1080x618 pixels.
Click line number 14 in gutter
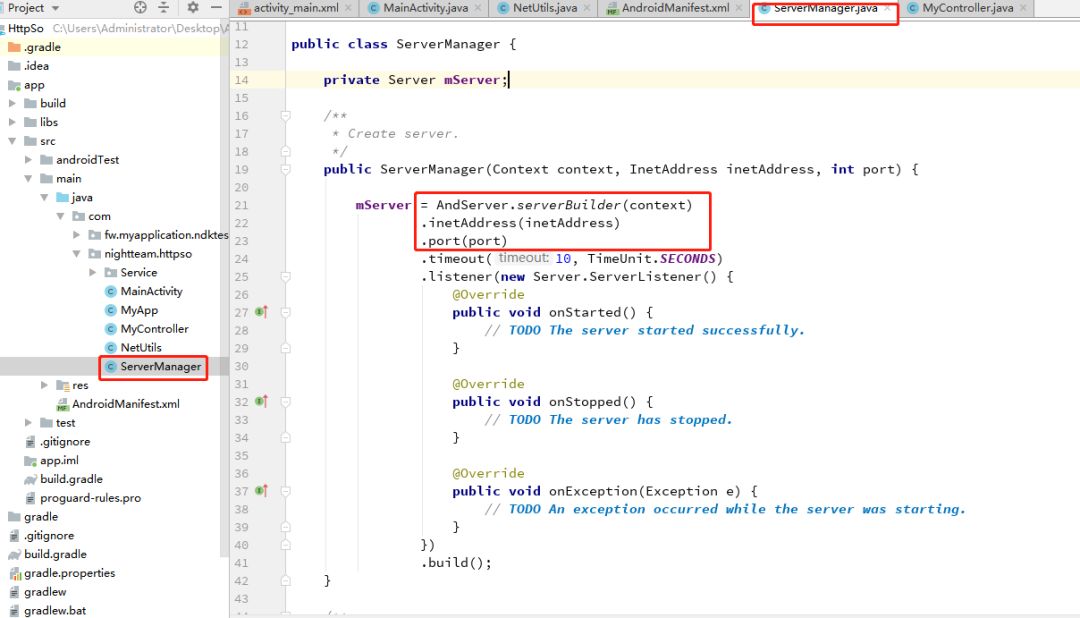click(241, 80)
